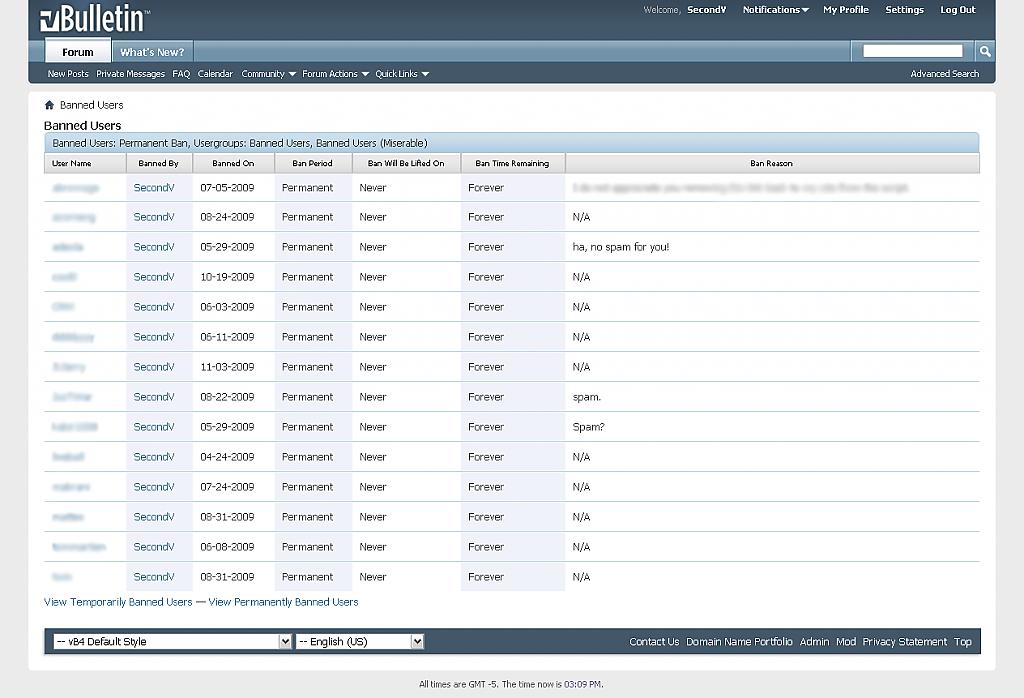Click the search magnifier icon

pyautogui.click(x=984, y=51)
